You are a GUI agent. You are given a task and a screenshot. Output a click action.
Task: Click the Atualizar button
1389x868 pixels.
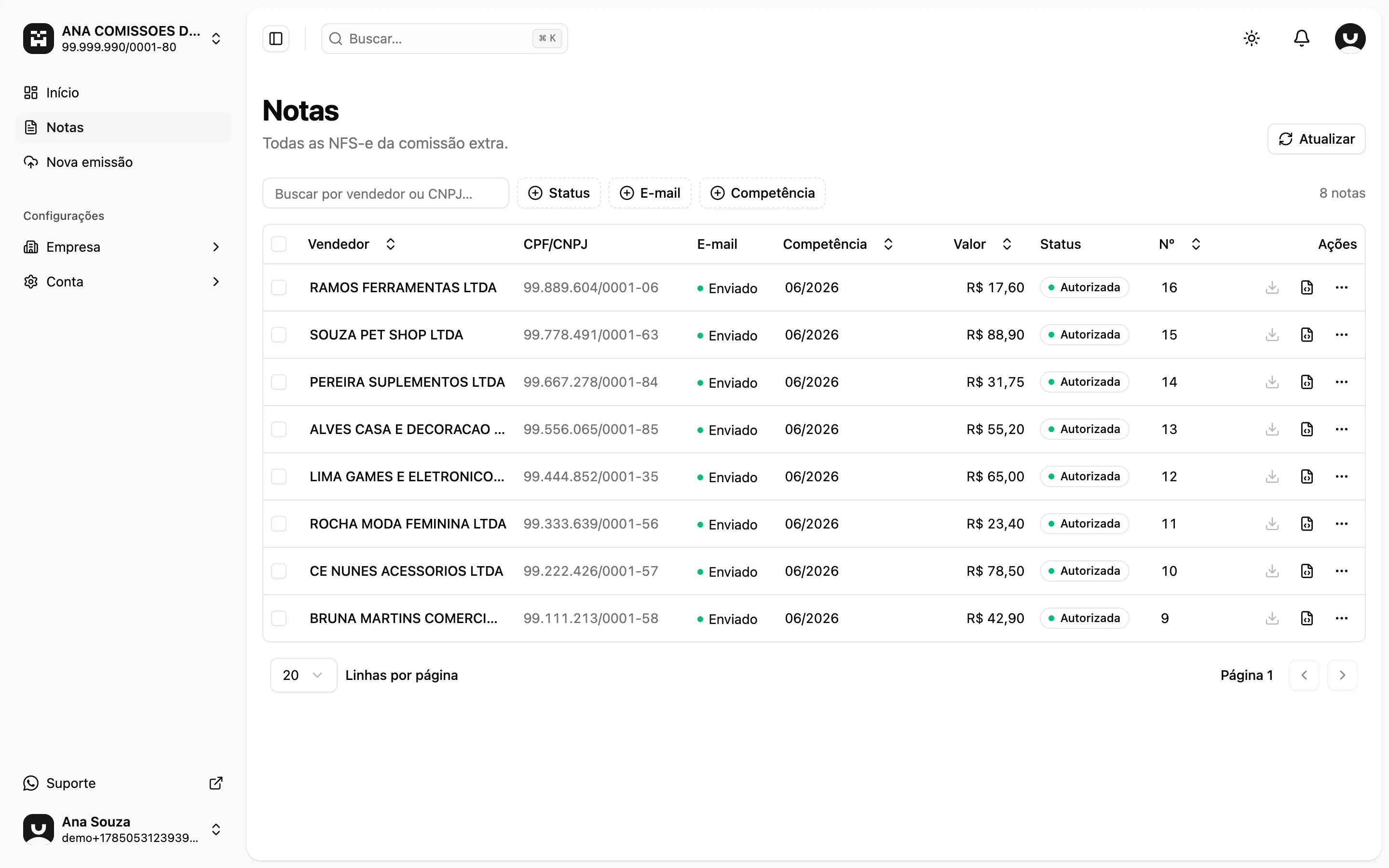1316,139
